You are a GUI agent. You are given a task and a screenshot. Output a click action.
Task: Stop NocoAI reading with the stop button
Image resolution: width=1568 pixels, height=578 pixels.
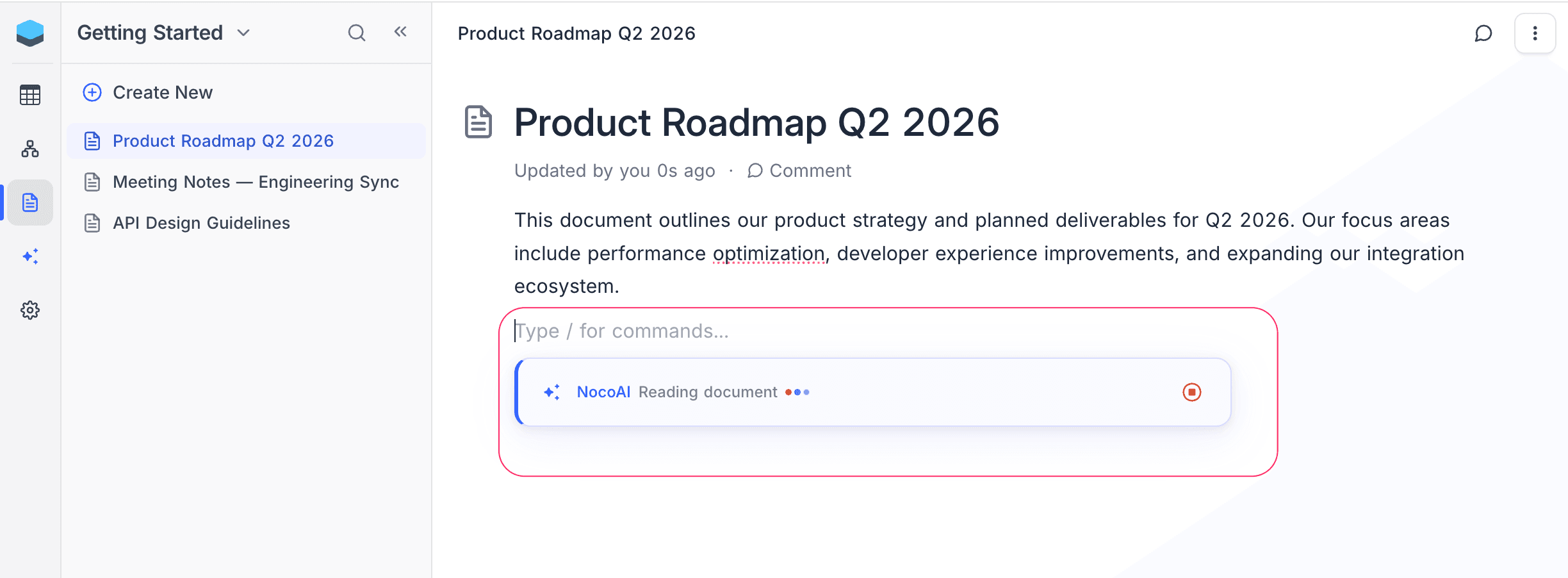click(x=1191, y=392)
